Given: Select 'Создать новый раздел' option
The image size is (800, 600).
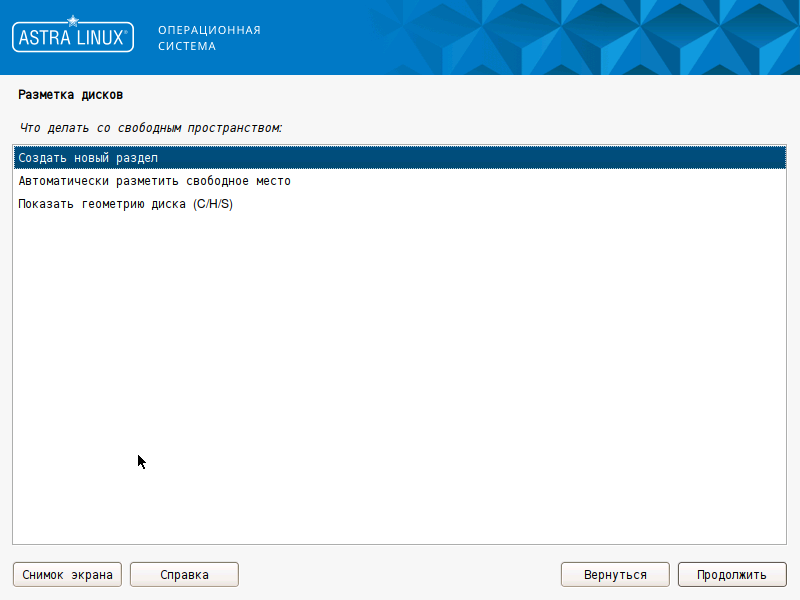Looking at the screenshot, I should [88, 158].
